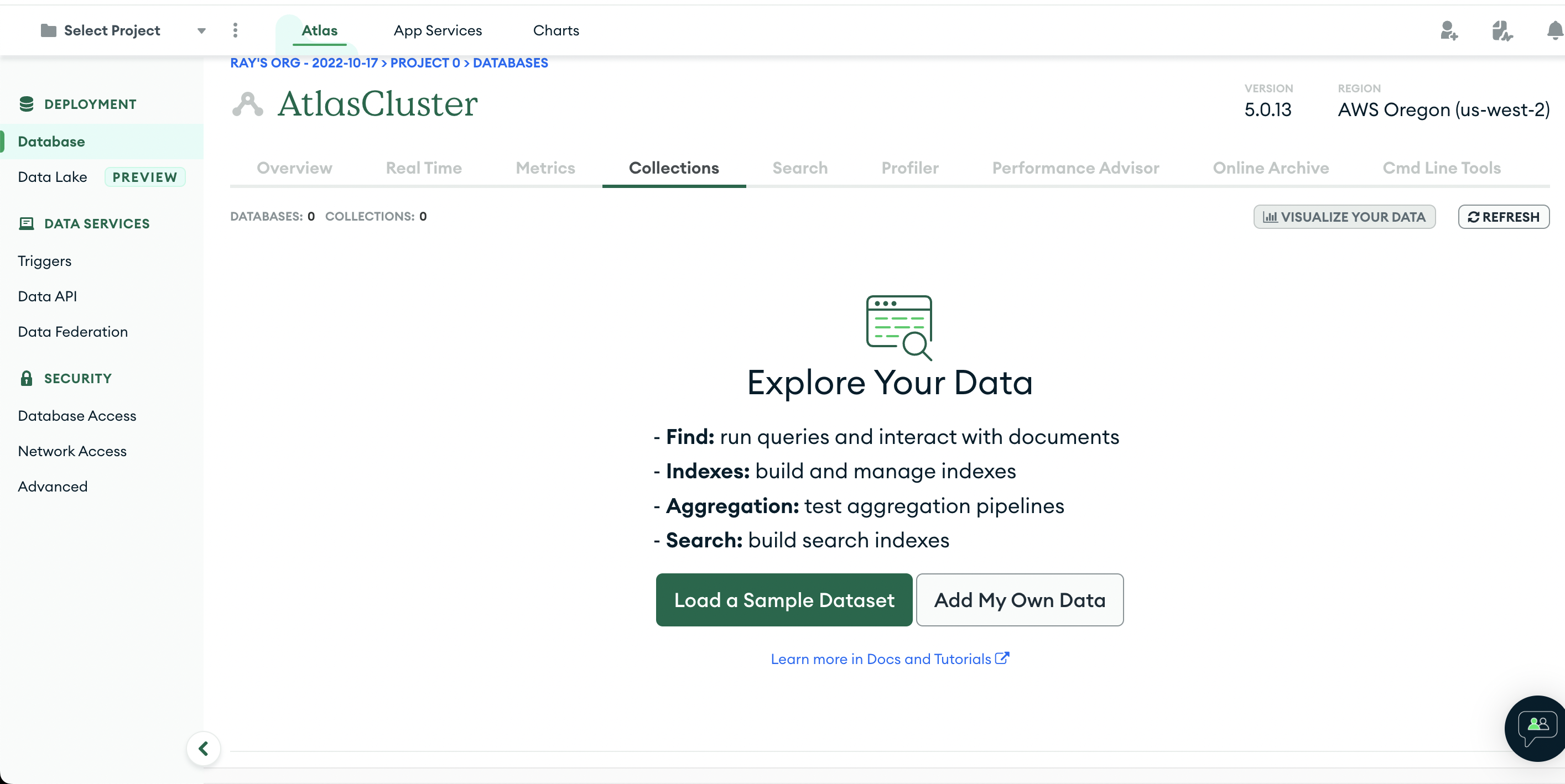This screenshot has height=784, width=1565.
Task: Click Load a Sample Dataset
Action: pos(784,599)
